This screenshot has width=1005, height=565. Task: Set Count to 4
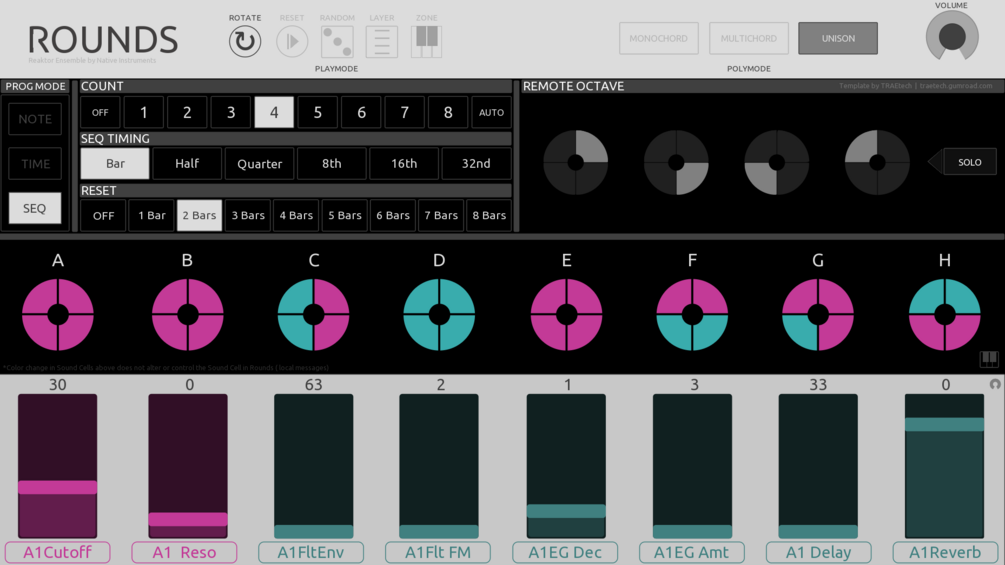pyautogui.click(x=274, y=112)
